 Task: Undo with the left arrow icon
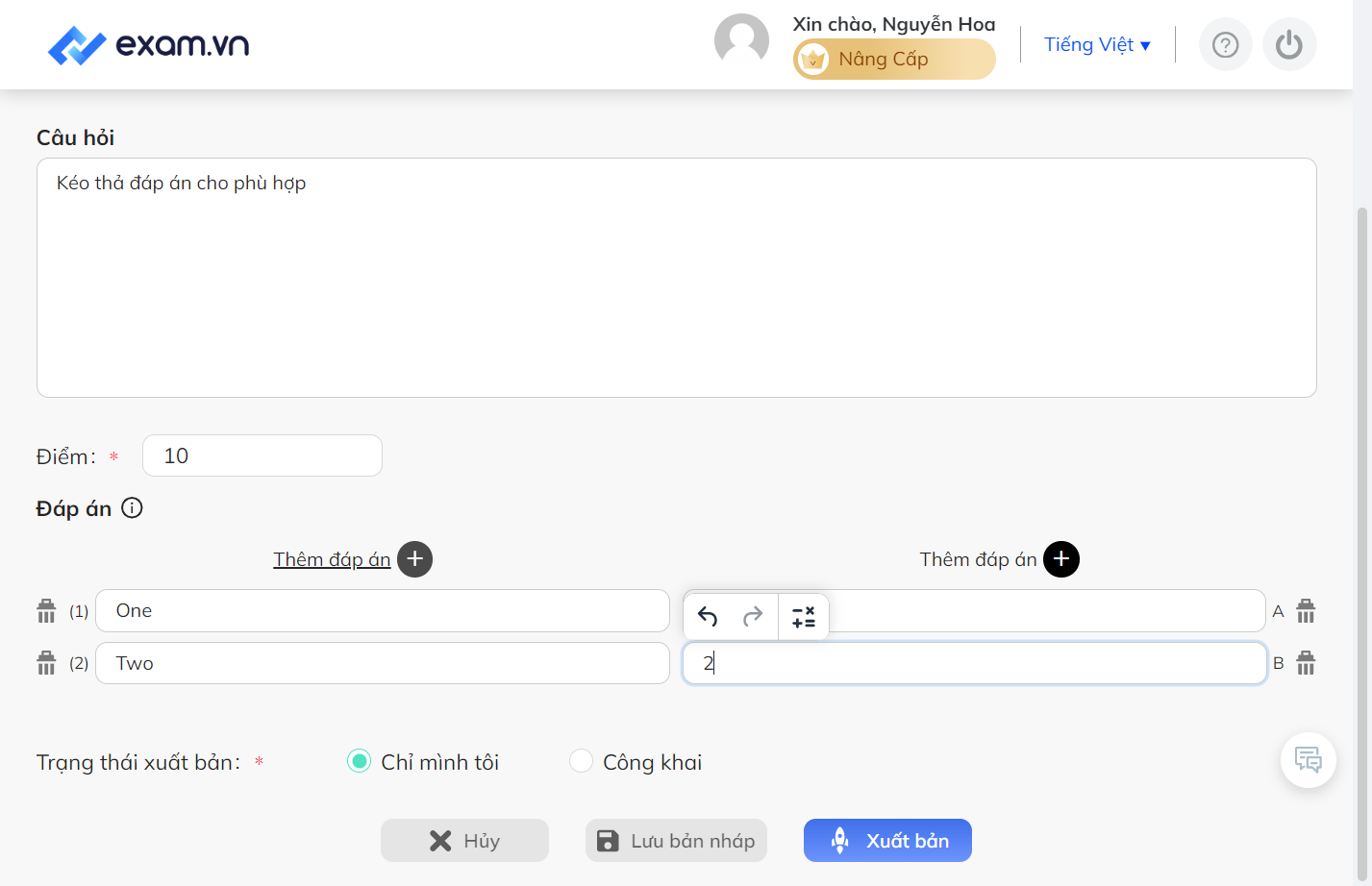coord(708,616)
